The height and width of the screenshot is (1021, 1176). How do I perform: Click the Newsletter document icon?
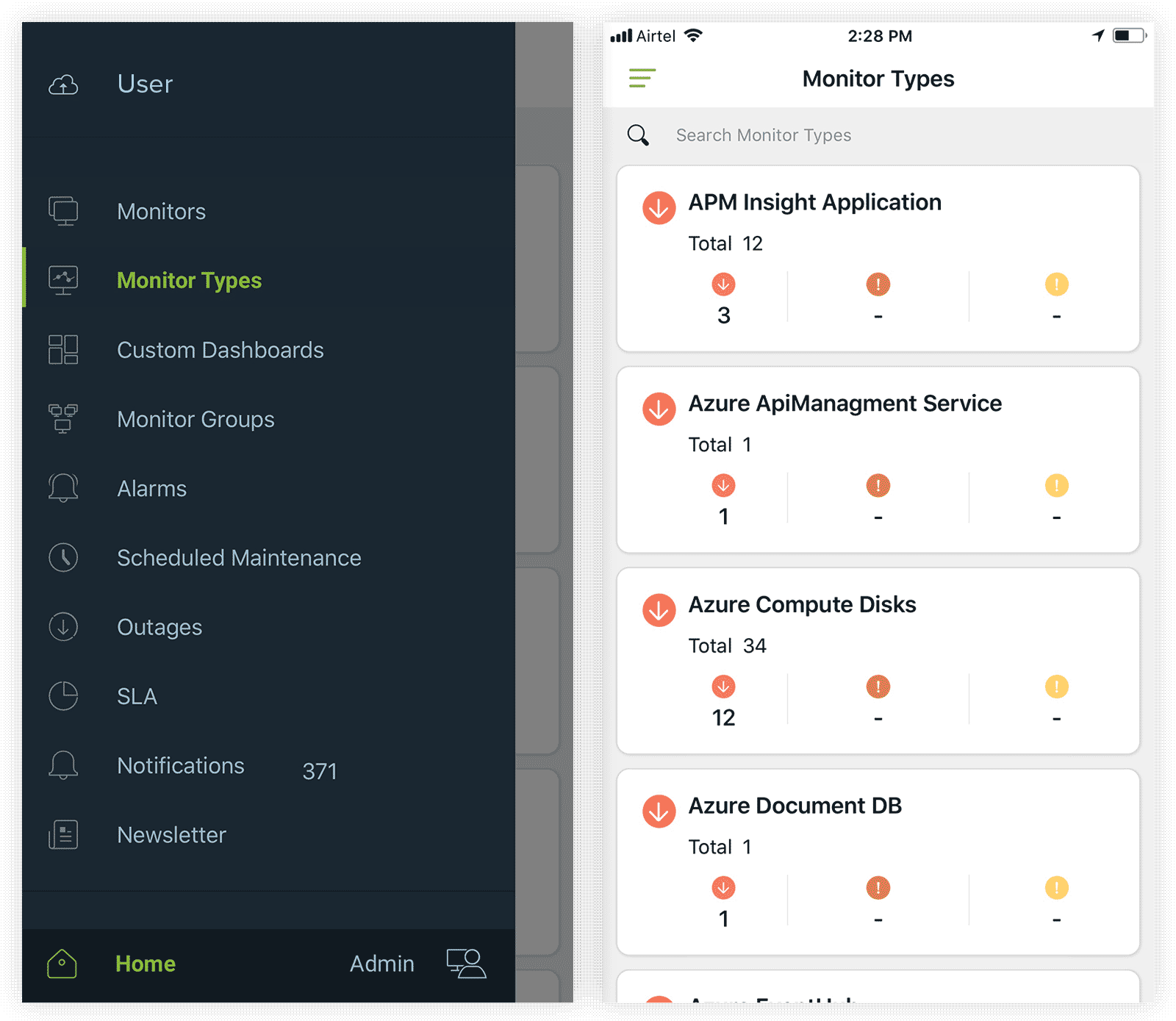click(x=63, y=835)
